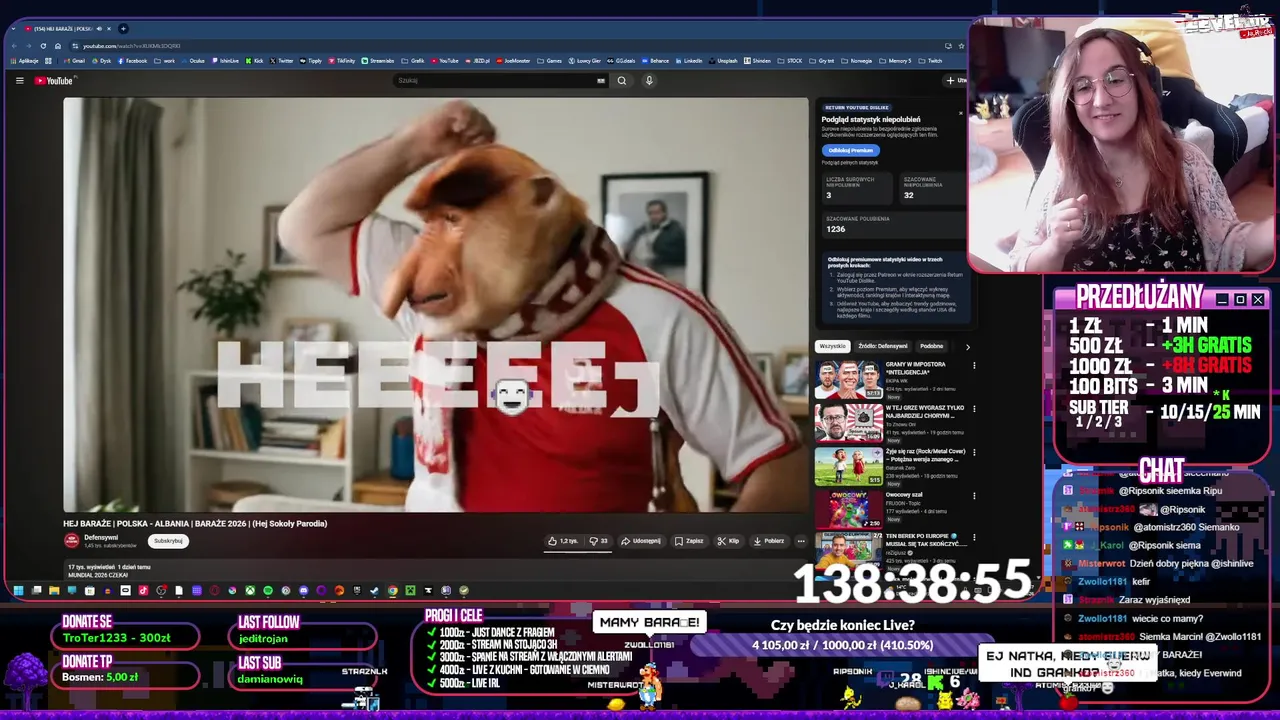Viewport: 1280px width, 720px height.
Task: Click the Subskrybuj button
Action: coord(168,541)
